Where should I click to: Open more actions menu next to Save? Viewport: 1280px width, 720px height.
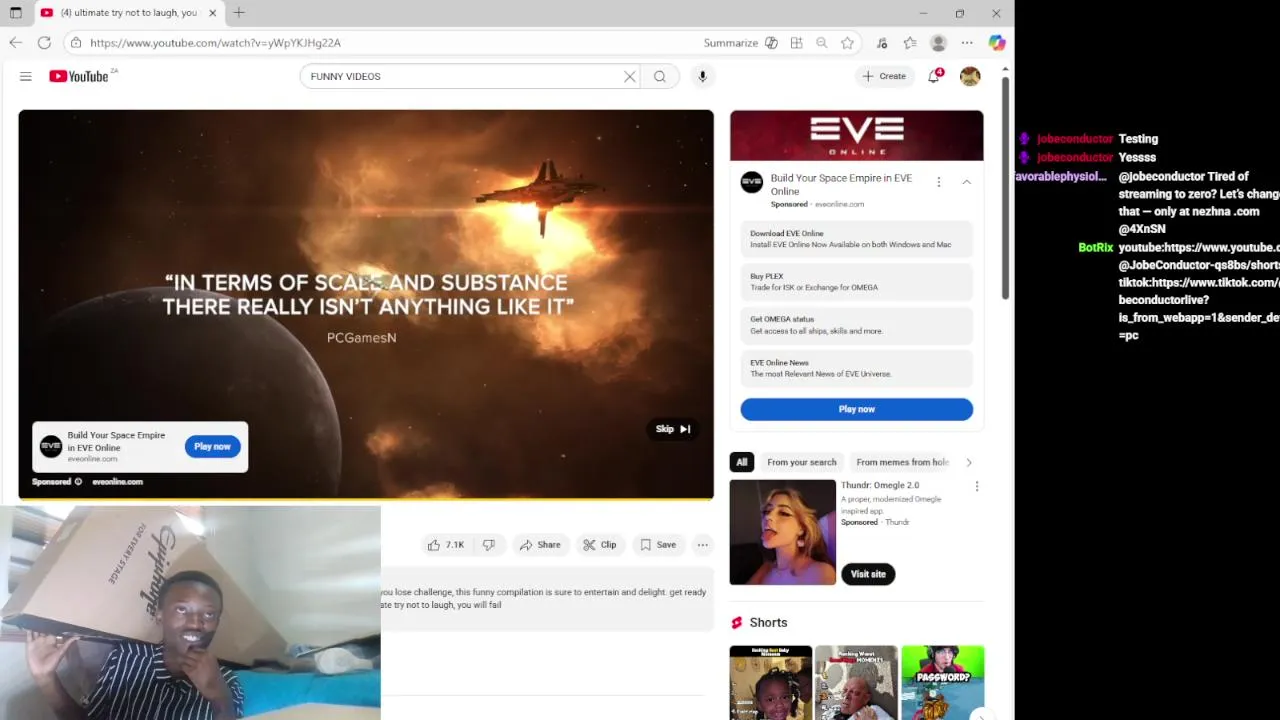coord(703,545)
